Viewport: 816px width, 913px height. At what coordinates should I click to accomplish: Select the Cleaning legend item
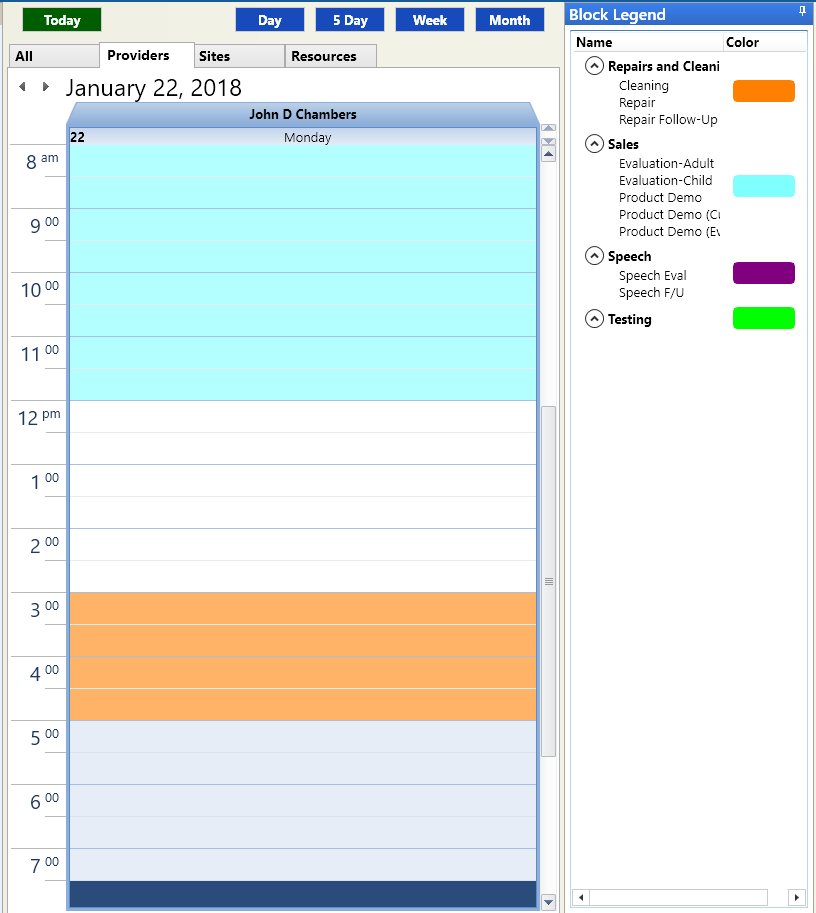644,86
